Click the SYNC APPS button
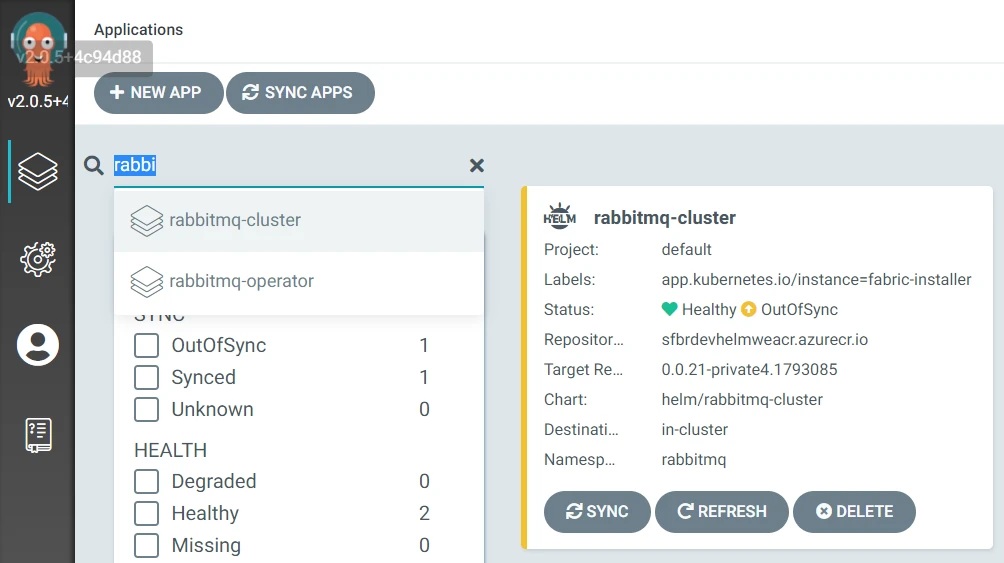 (300, 93)
